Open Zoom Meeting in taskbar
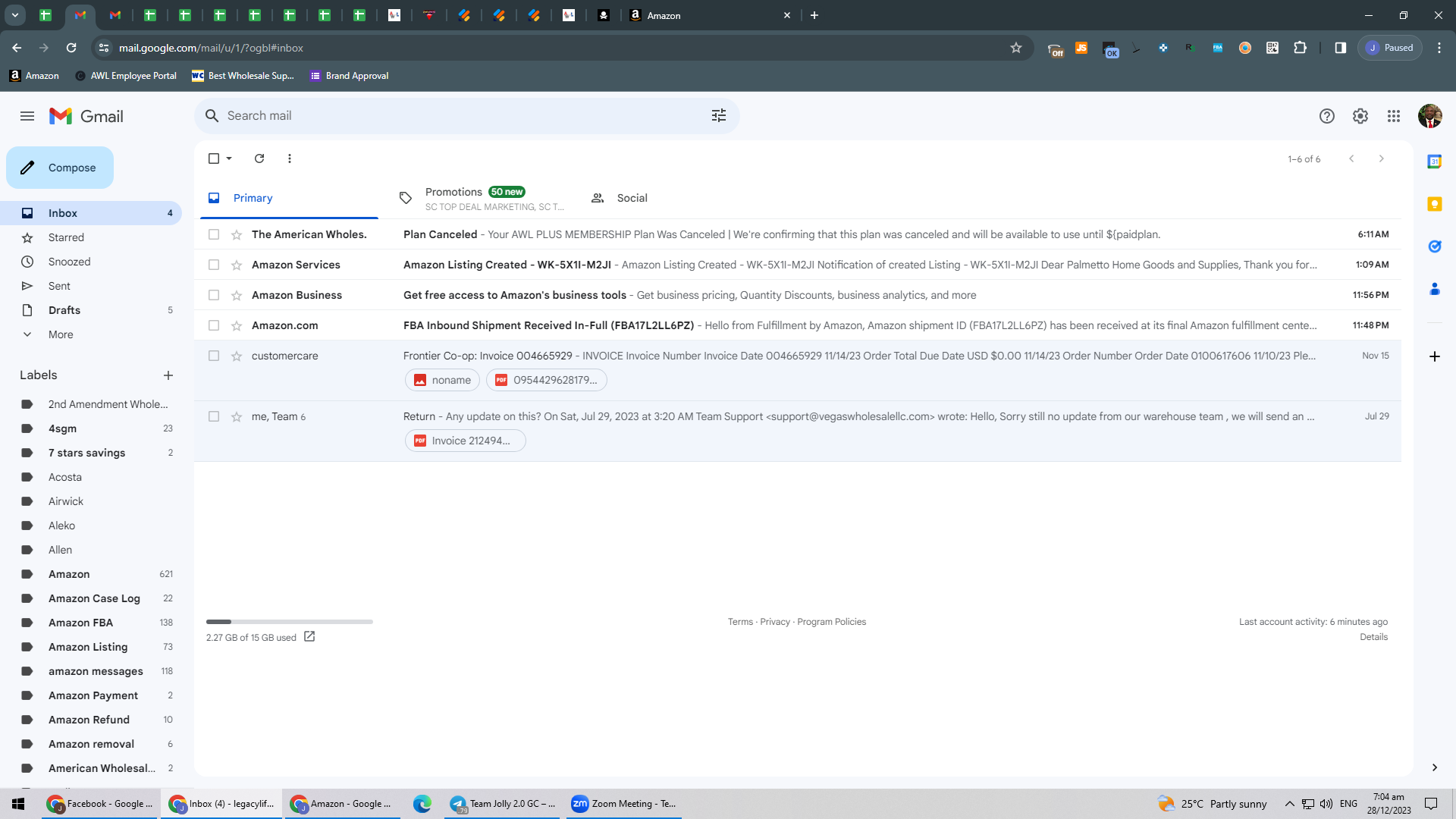 pos(623,804)
